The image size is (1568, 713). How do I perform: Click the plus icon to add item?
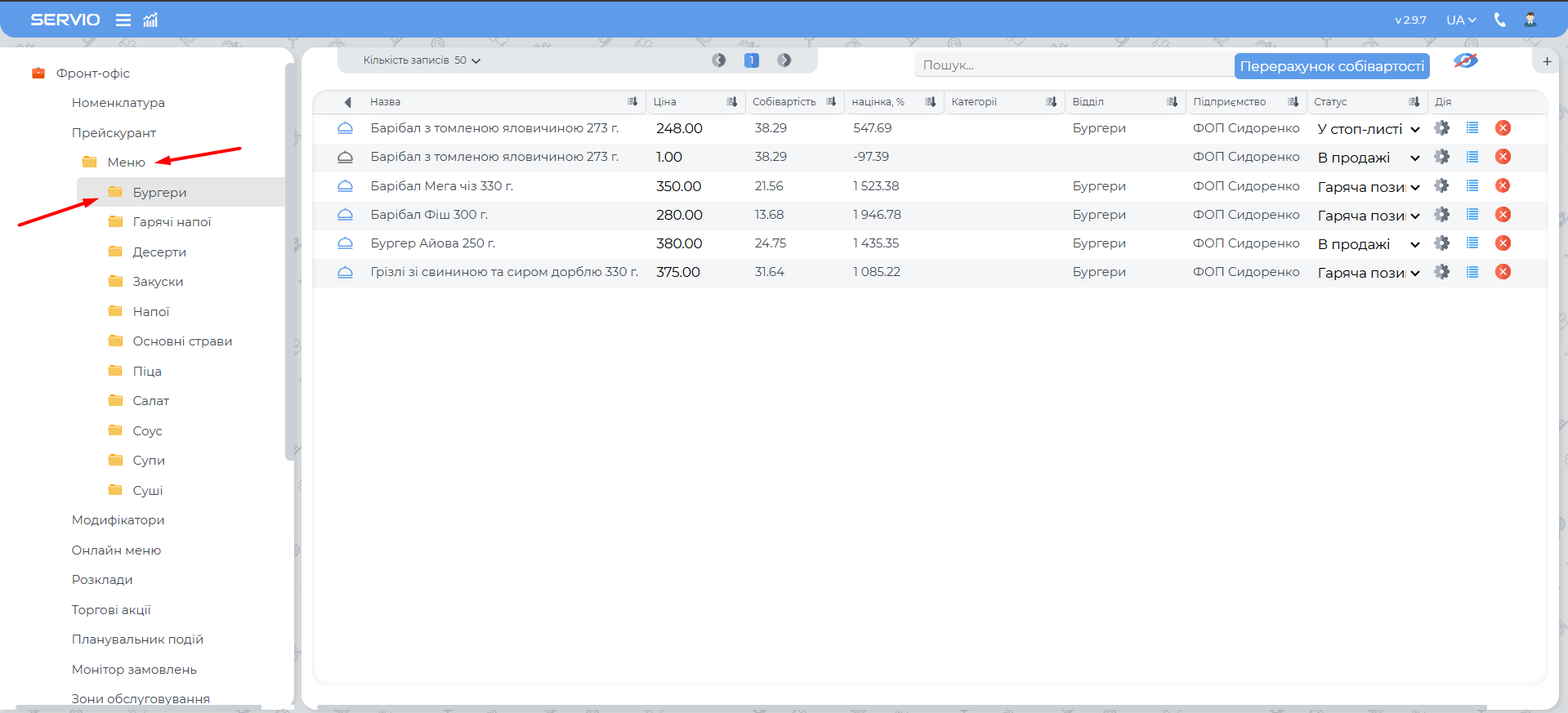[x=1546, y=61]
